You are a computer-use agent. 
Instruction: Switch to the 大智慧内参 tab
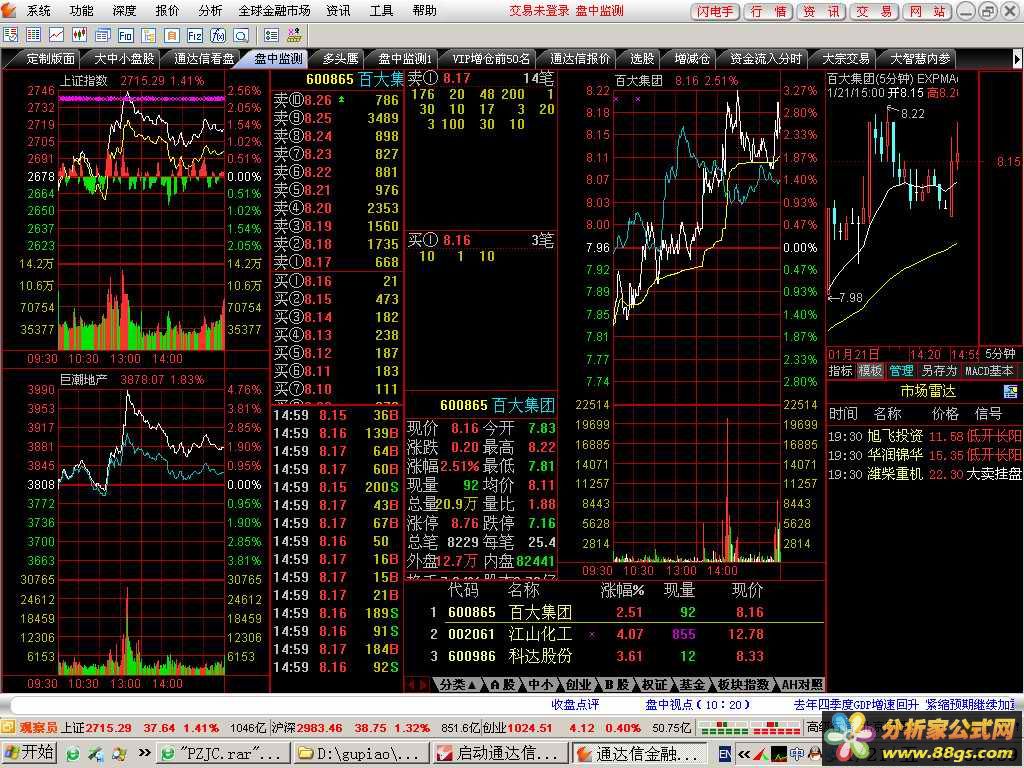pos(920,59)
